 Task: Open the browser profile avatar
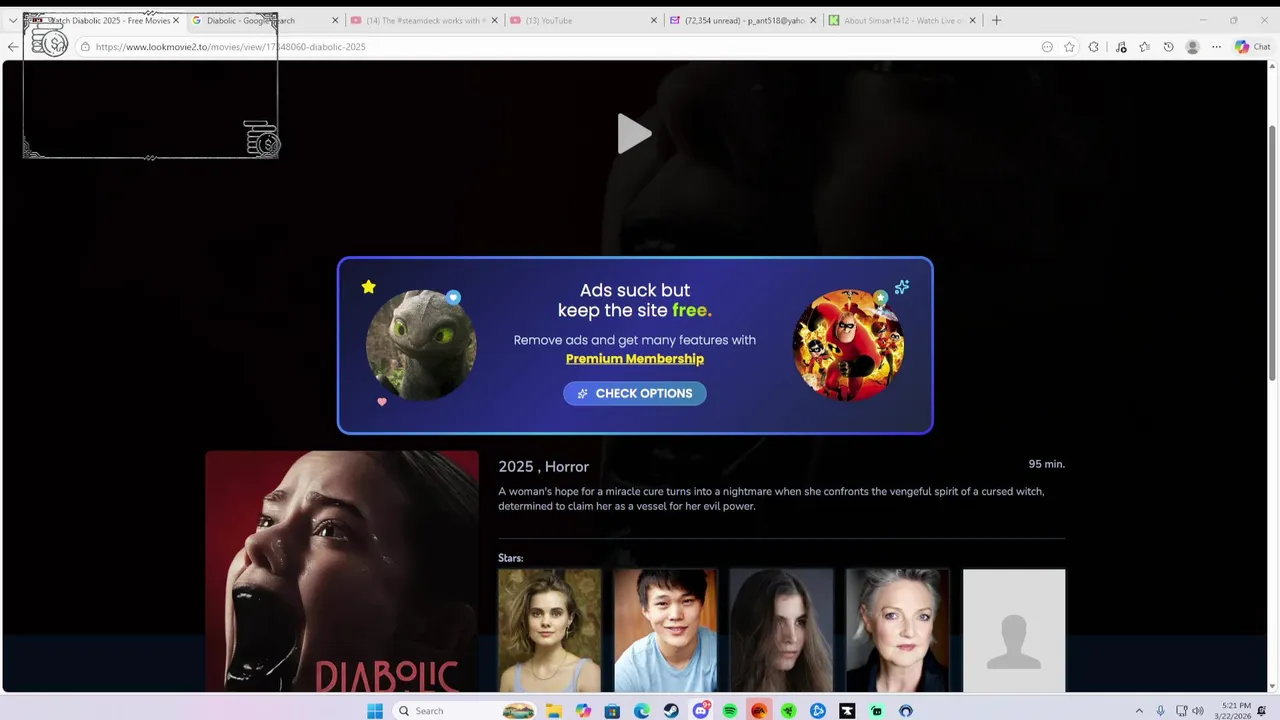[x=1192, y=47]
